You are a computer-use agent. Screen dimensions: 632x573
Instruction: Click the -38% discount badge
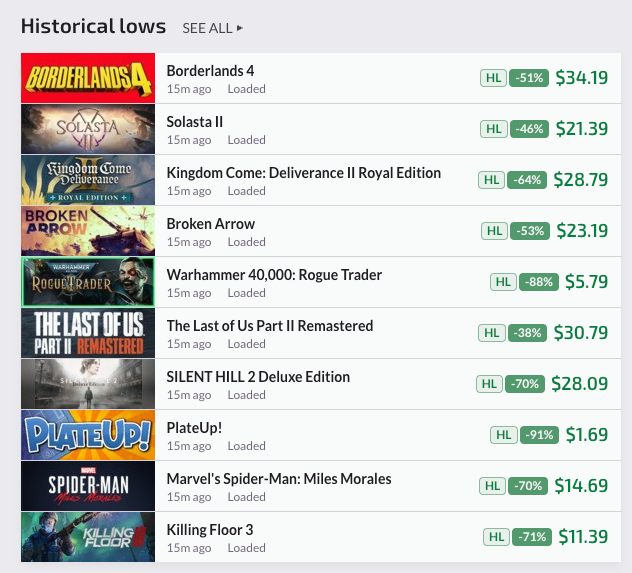point(527,333)
